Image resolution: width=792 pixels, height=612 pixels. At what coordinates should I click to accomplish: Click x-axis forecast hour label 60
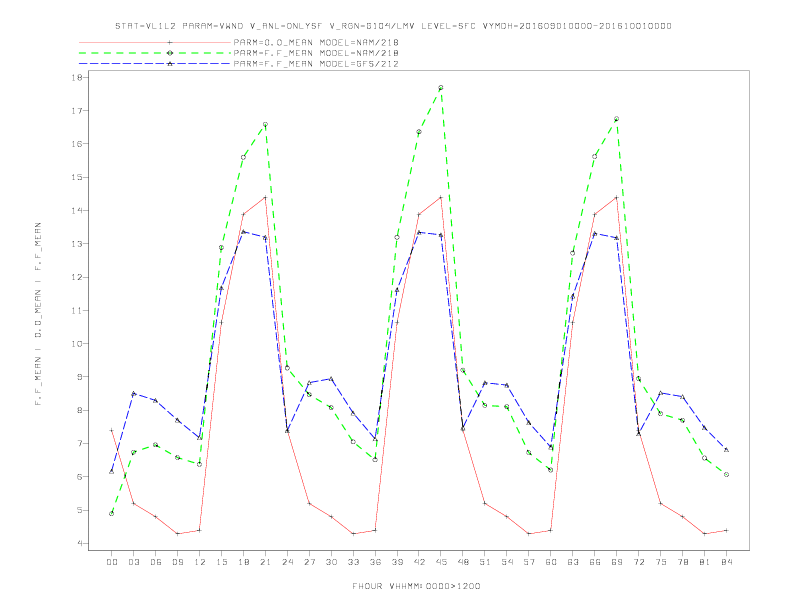click(551, 562)
